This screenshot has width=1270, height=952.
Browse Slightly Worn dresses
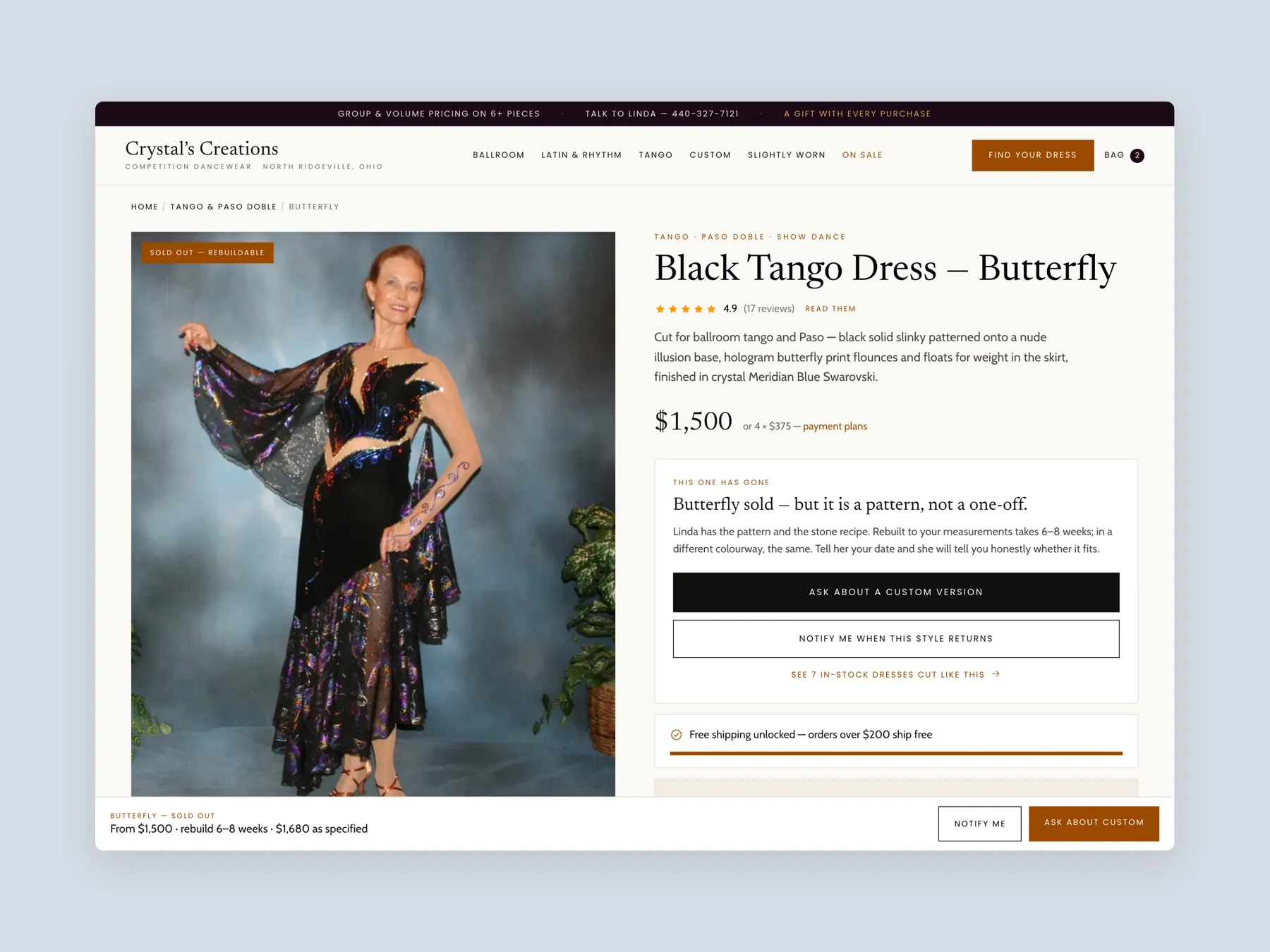point(786,155)
